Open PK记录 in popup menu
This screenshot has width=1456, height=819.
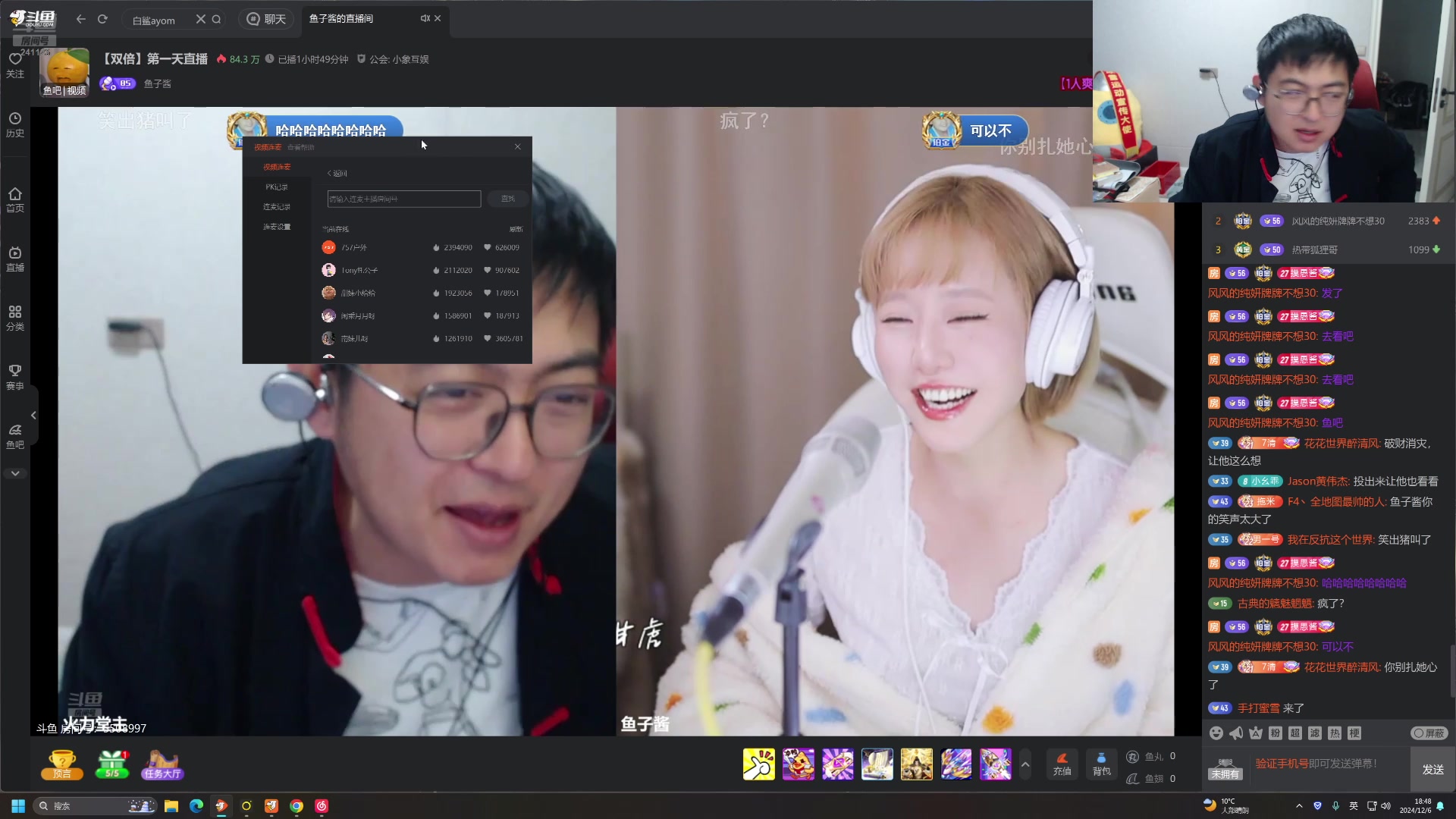[x=277, y=187]
